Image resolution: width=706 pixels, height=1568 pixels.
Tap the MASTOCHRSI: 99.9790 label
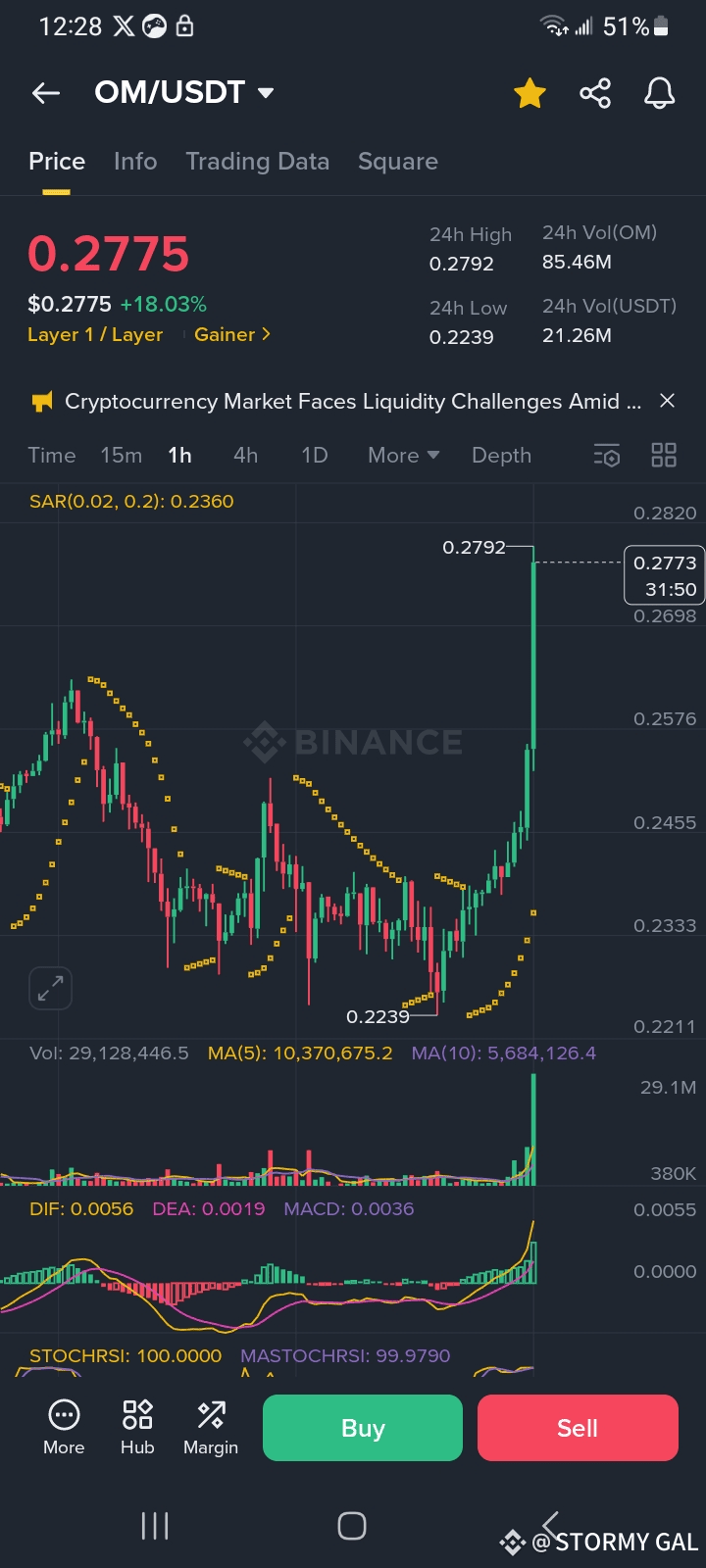345,1355
